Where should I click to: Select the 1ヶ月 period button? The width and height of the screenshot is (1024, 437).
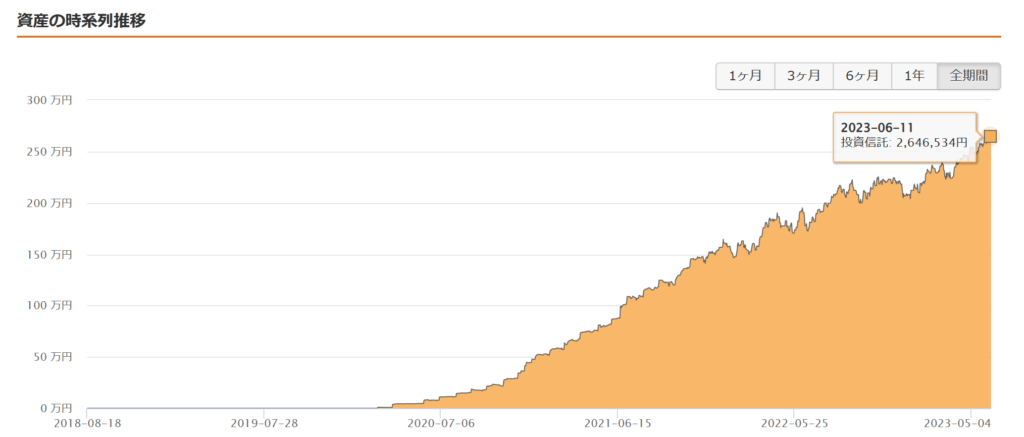745,76
